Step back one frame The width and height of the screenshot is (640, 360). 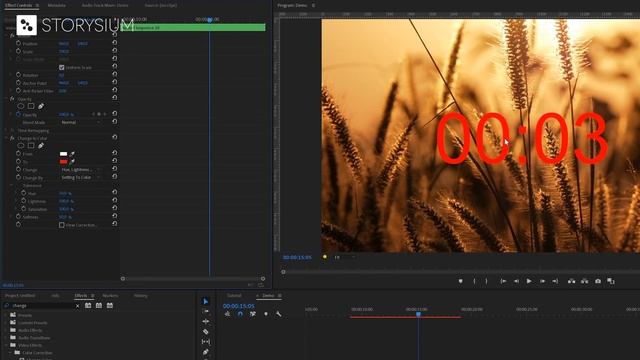click(x=516, y=281)
